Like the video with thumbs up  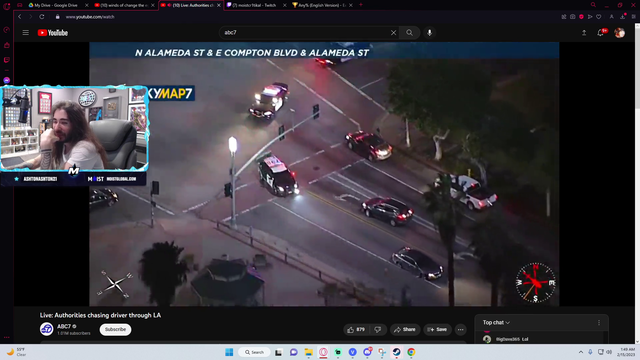point(356,329)
